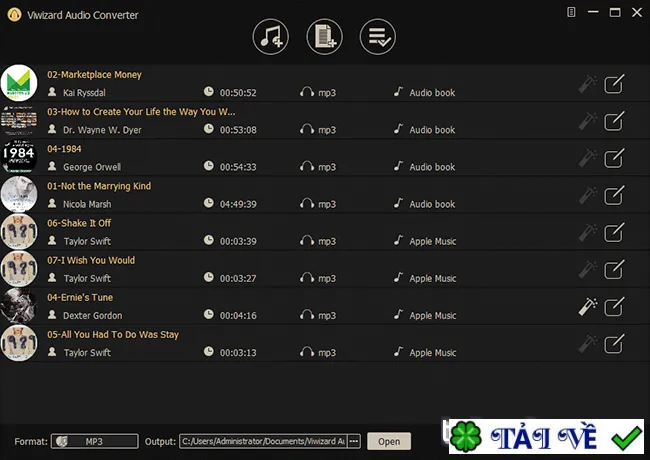The height and width of the screenshot is (460, 650).
Task: Select title 04-Ernie's Tune
Action: pos(80,297)
